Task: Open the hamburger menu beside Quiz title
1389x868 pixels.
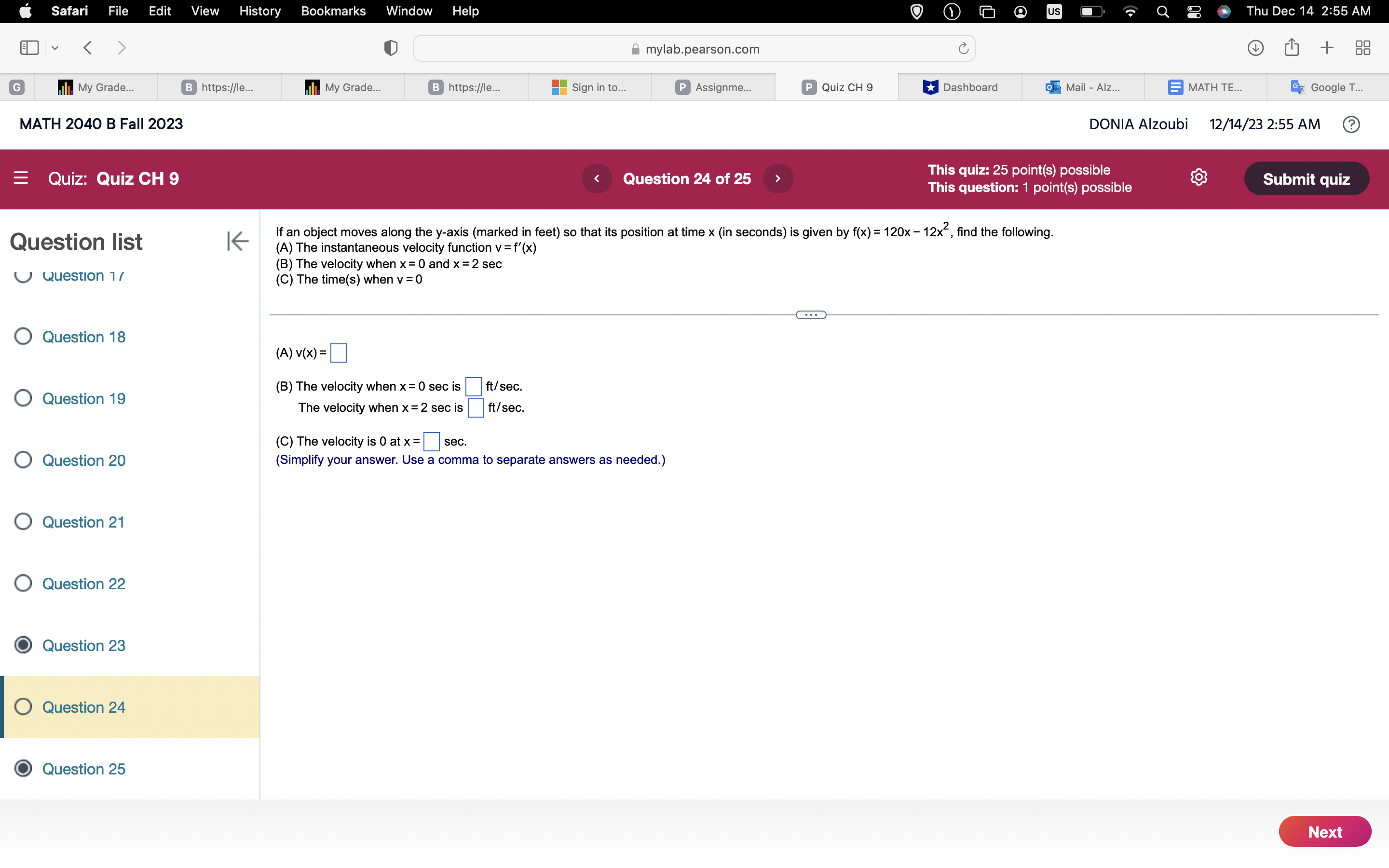Action: coord(21,178)
